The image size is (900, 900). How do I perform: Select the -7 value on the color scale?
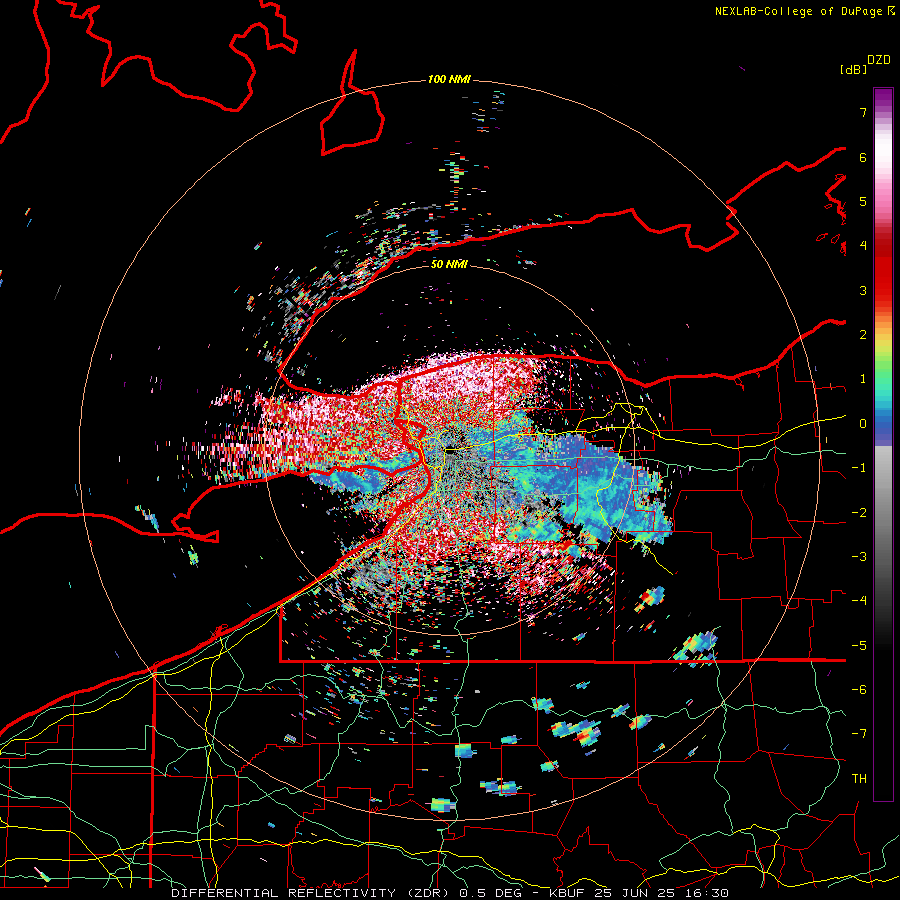[x=859, y=734]
